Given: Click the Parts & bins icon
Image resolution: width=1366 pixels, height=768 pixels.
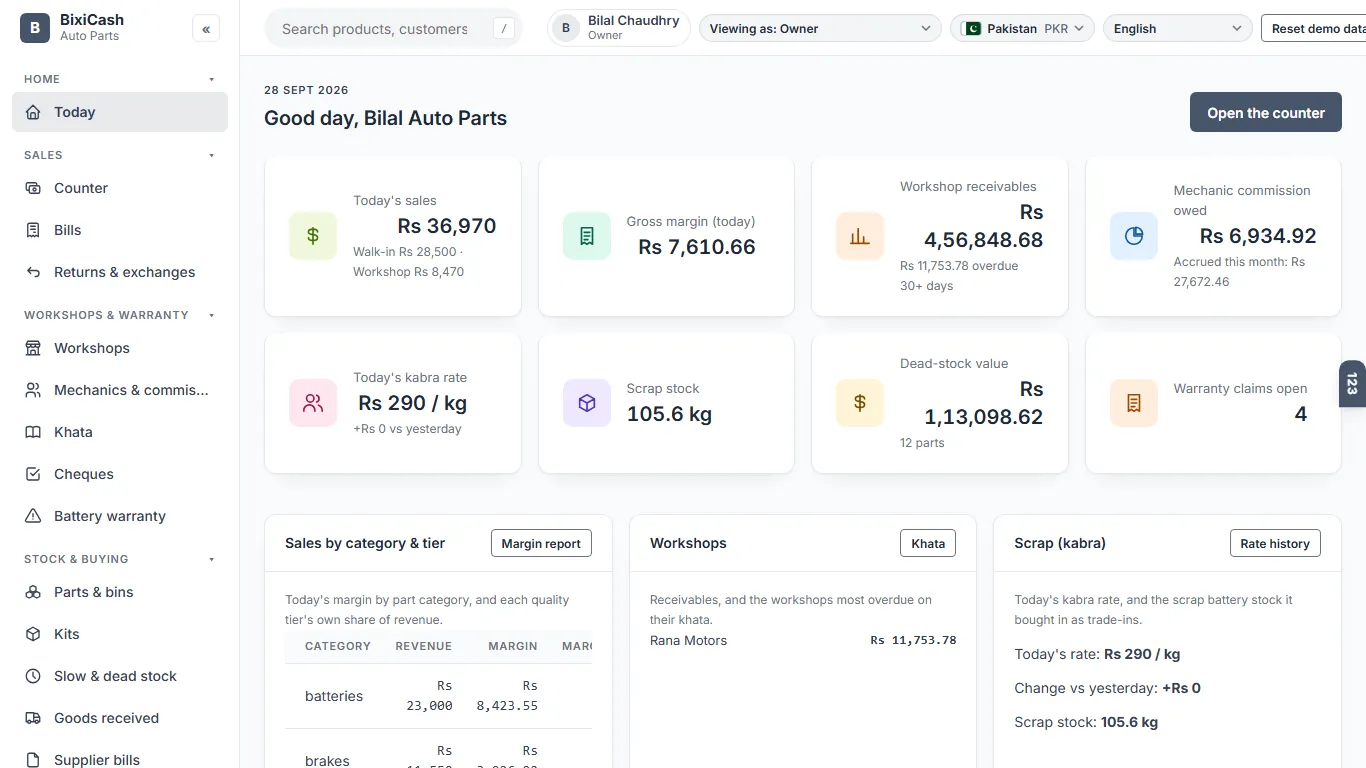Looking at the screenshot, I should click(33, 592).
